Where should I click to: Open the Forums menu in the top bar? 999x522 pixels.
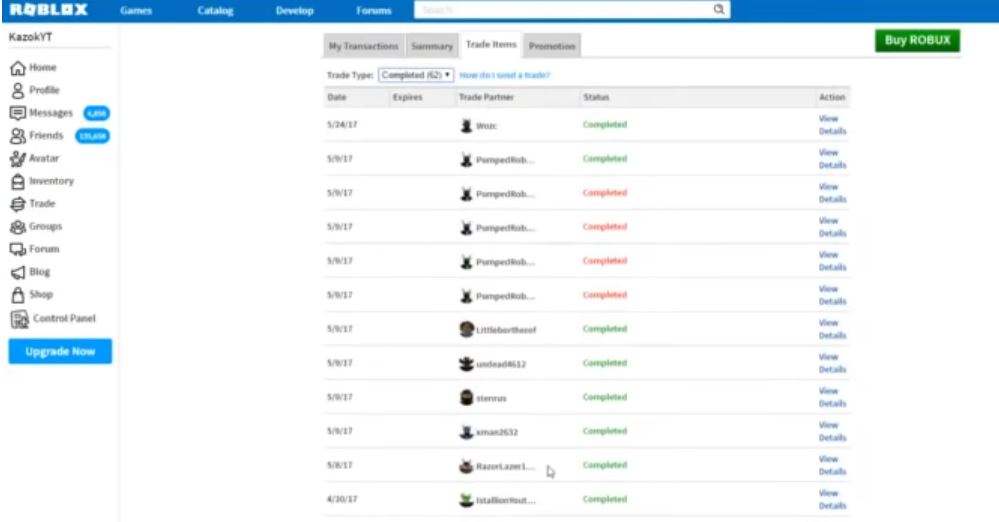pos(374,11)
